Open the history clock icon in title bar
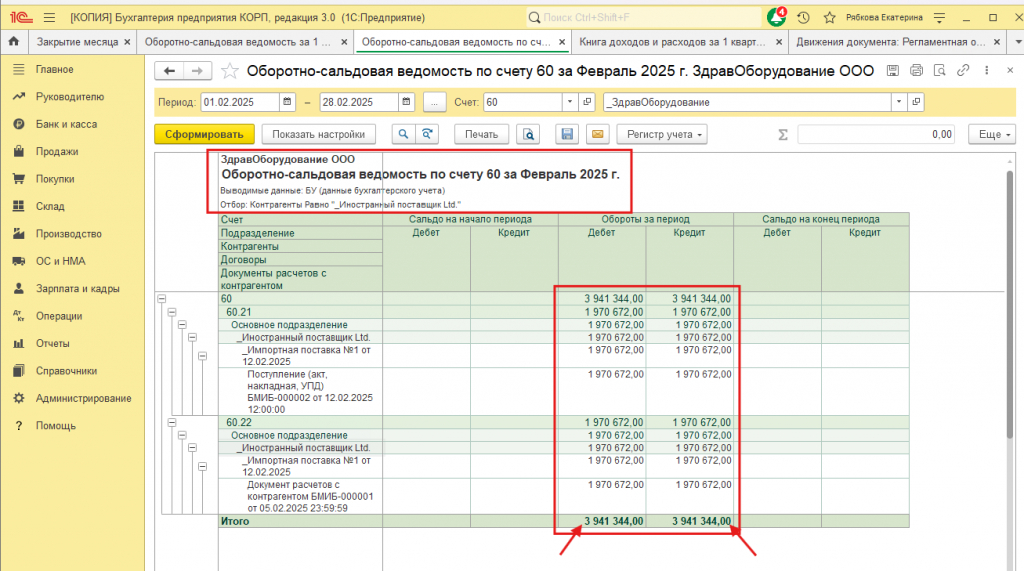The height and width of the screenshot is (571, 1024). 803,17
